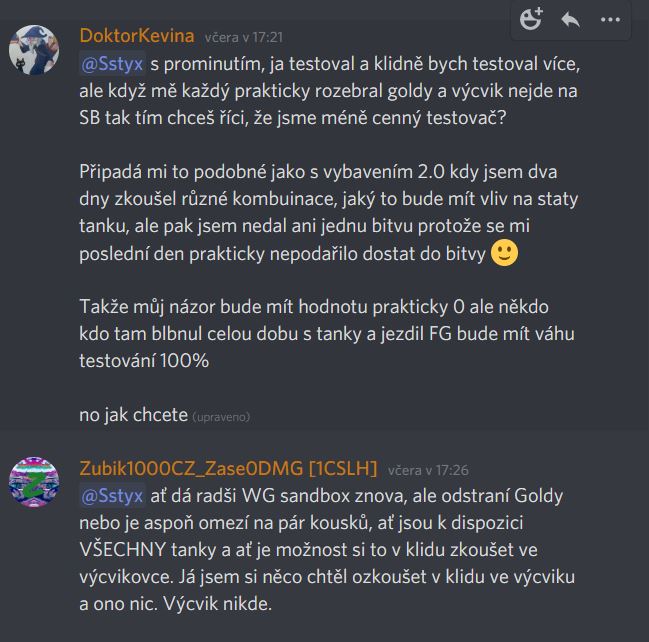Image resolution: width=649 pixels, height=642 pixels.
Task: Click the '(upraveno)' edited label
Action: click(x=221, y=417)
